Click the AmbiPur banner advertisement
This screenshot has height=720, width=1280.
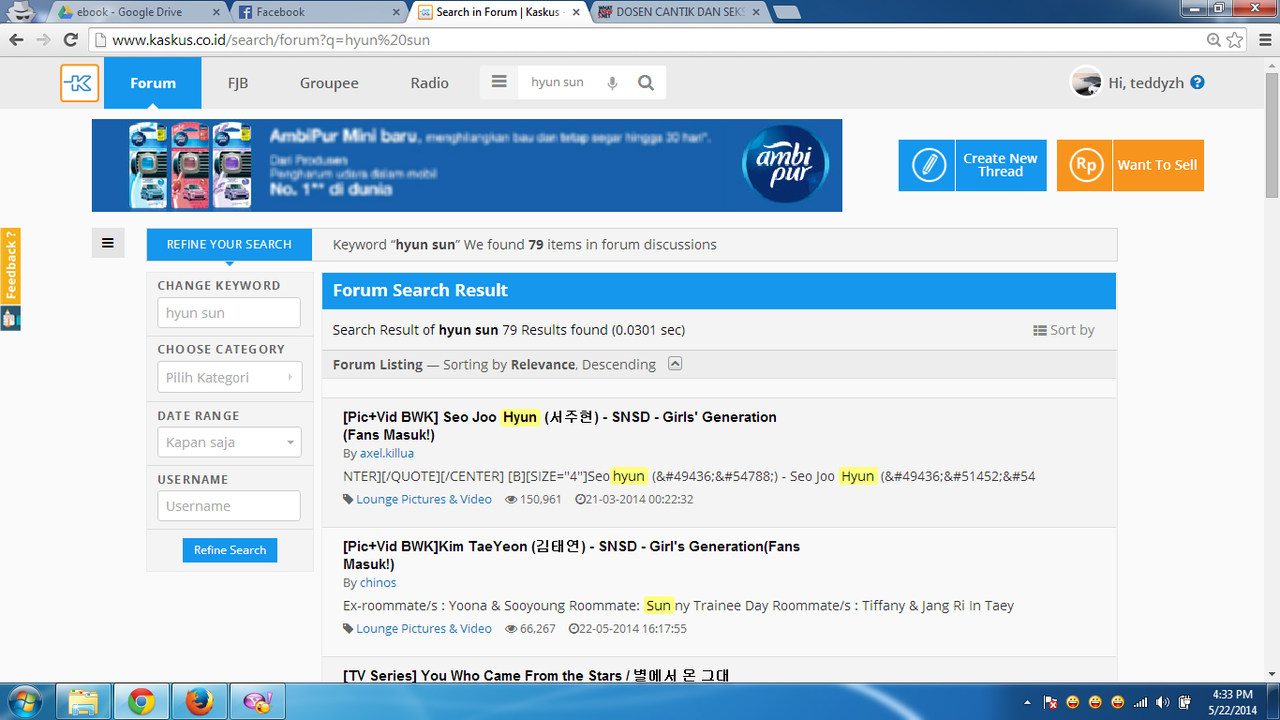pyautogui.click(x=467, y=165)
